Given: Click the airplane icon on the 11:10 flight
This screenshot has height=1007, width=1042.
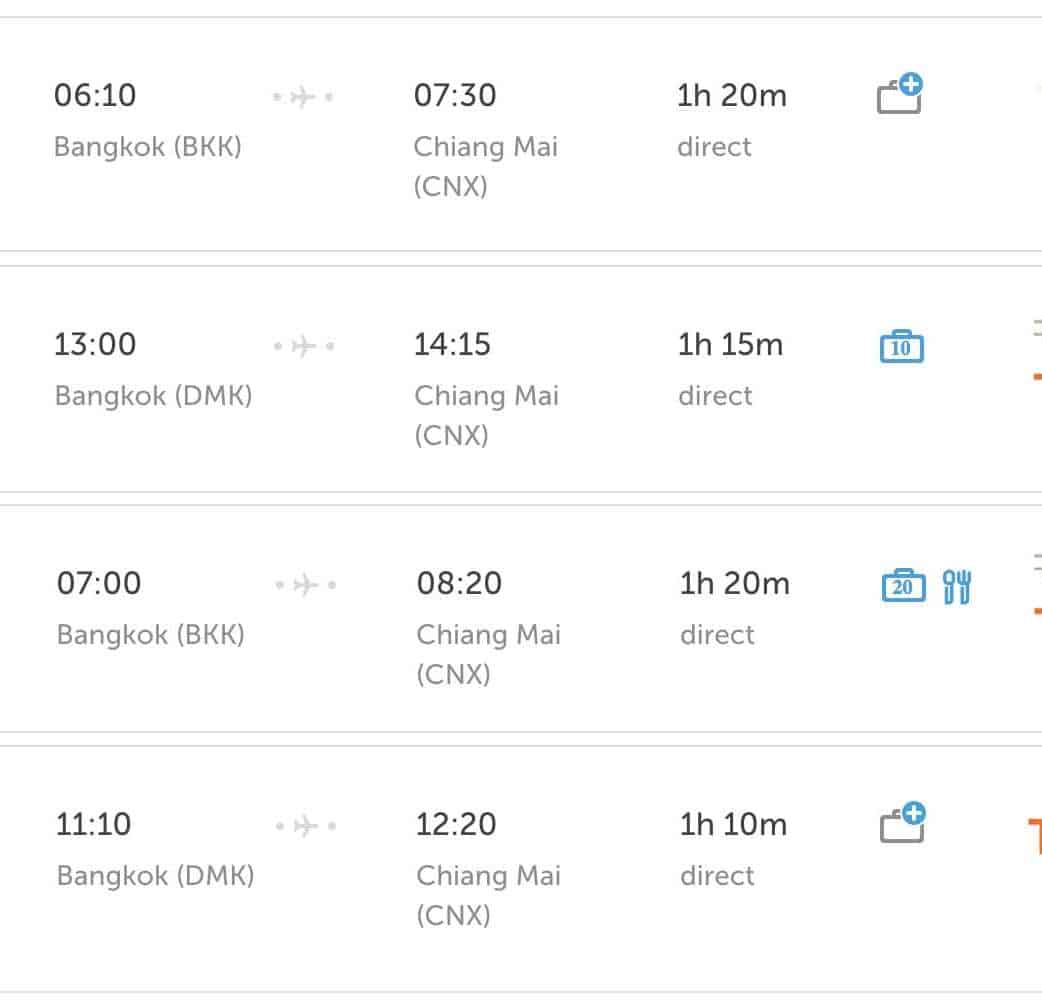Looking at the screenshot, I should tap(305, 826).
